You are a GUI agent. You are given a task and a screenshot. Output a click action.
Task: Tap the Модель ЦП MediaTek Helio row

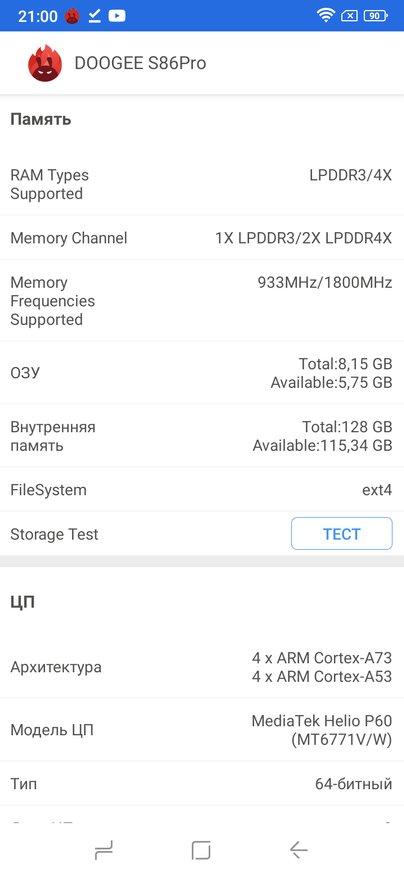tap(202, 730)
